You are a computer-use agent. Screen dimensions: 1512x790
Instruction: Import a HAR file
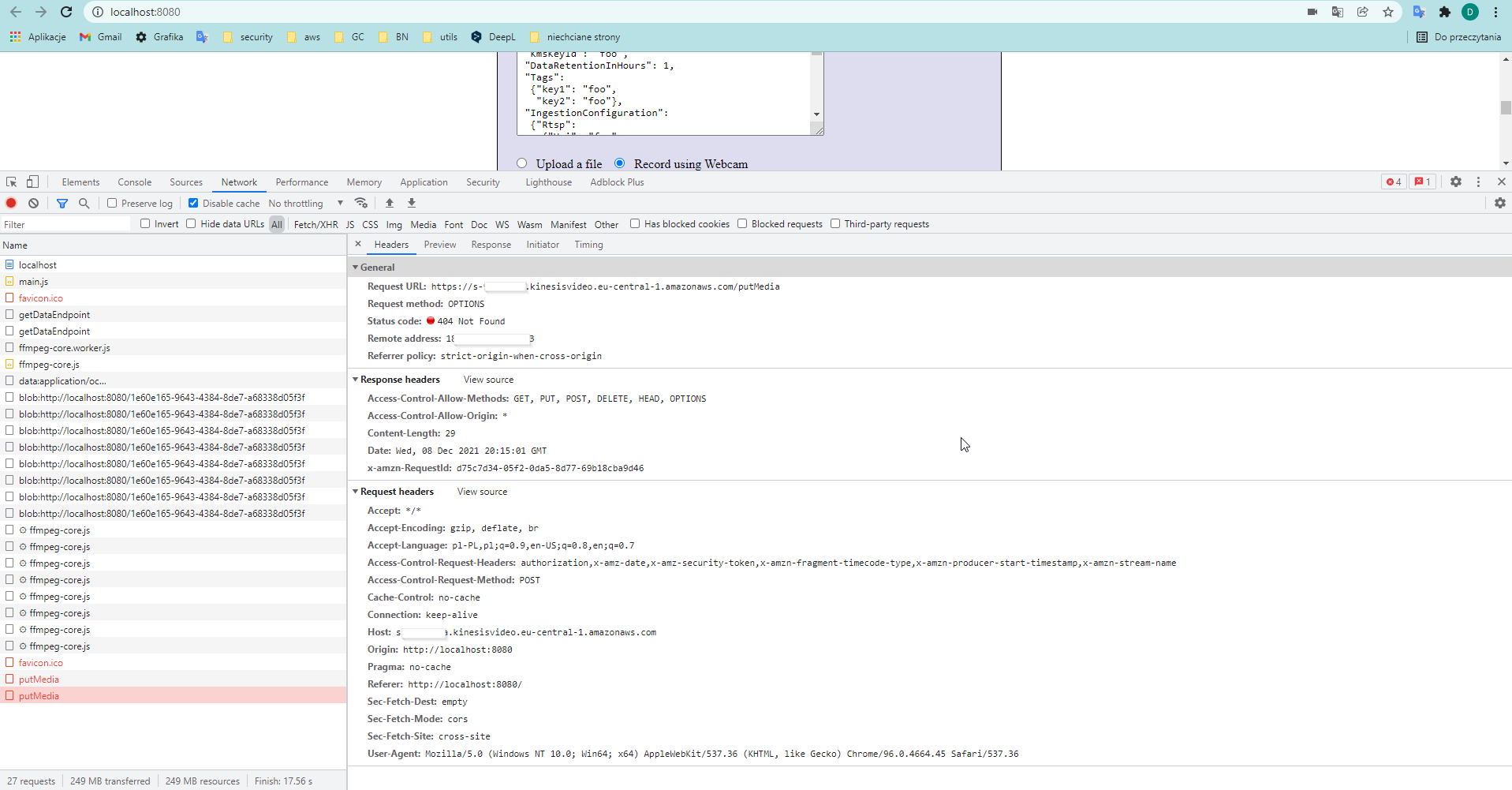389,203
